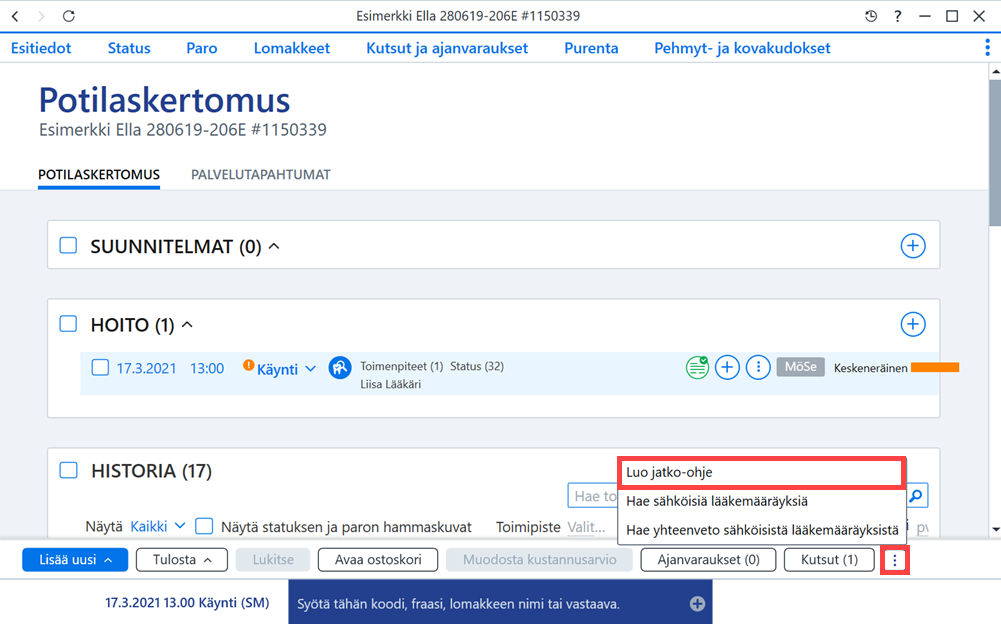Viewport: 1001px width, 624px height.
Task: Add a new item with the Hoito section plus icon
Action: [x=913, y=324]
